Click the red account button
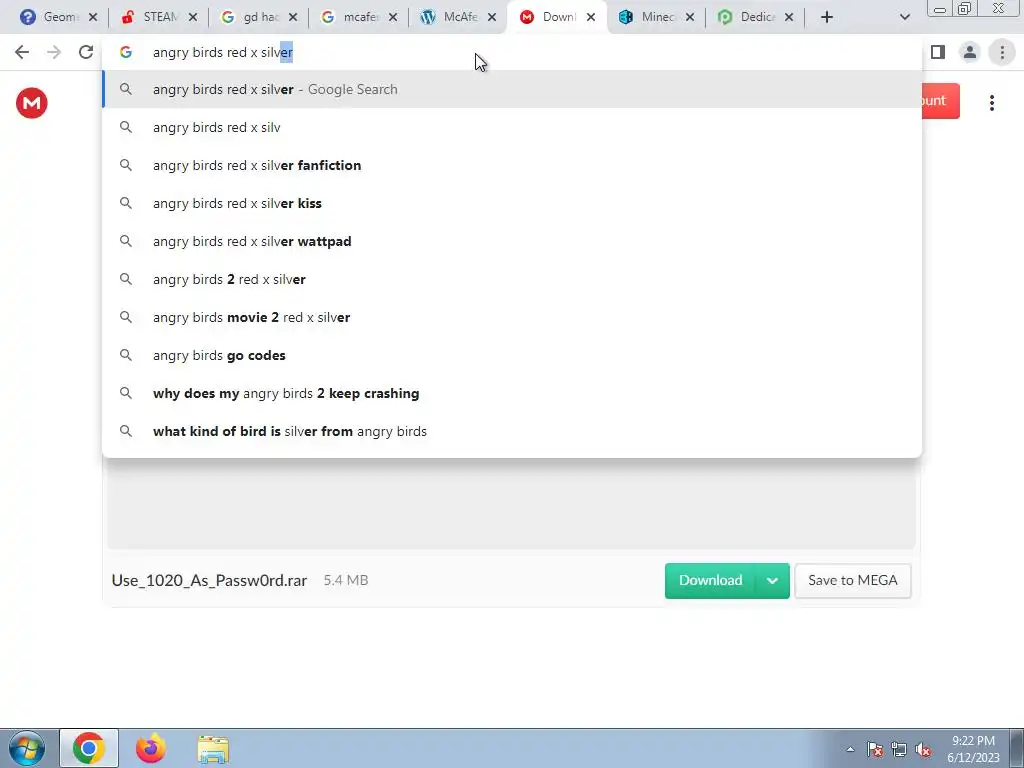The image size is (1024, 768). (940, 101)
